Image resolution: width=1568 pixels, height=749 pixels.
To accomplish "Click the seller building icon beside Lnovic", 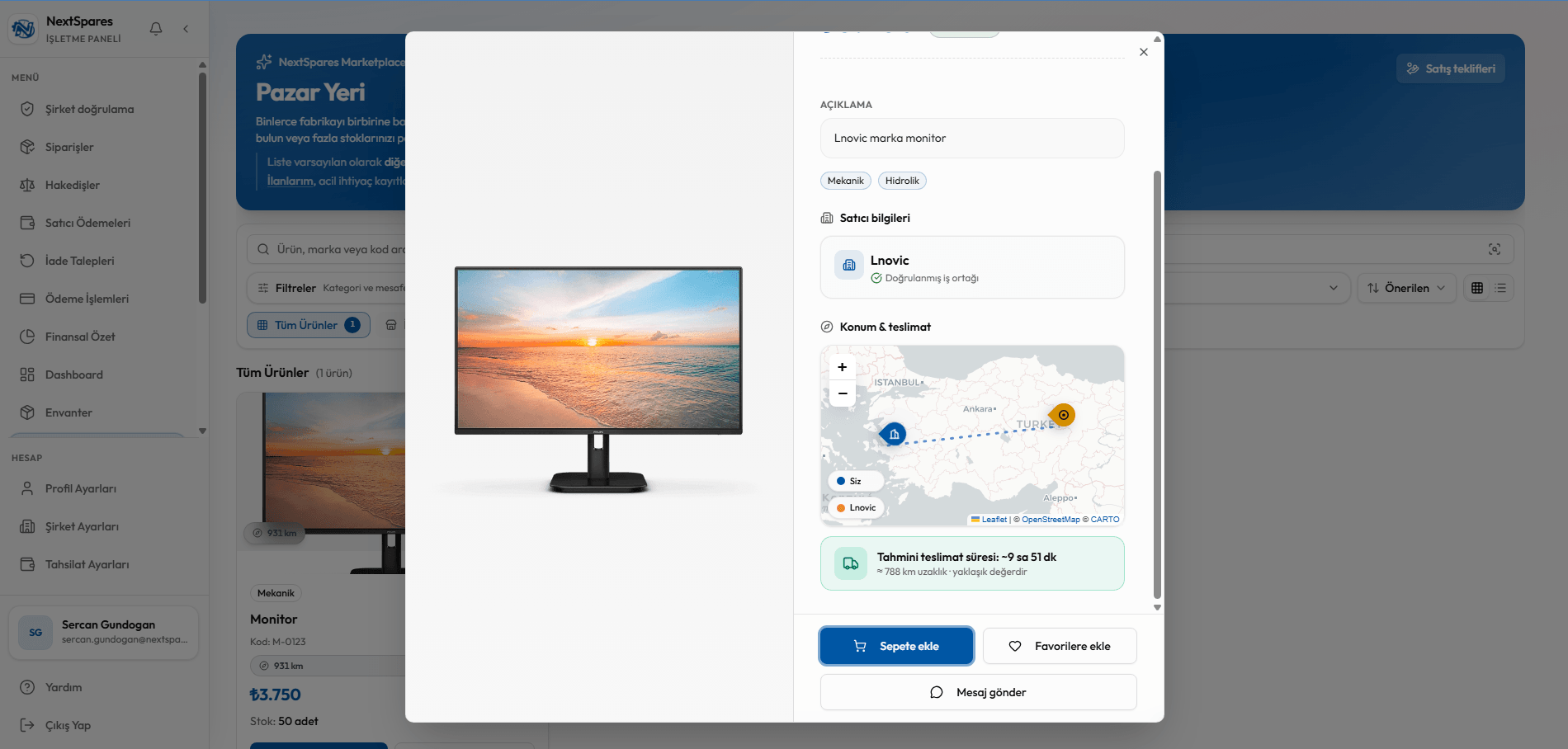I will click(x=849, y=265).
